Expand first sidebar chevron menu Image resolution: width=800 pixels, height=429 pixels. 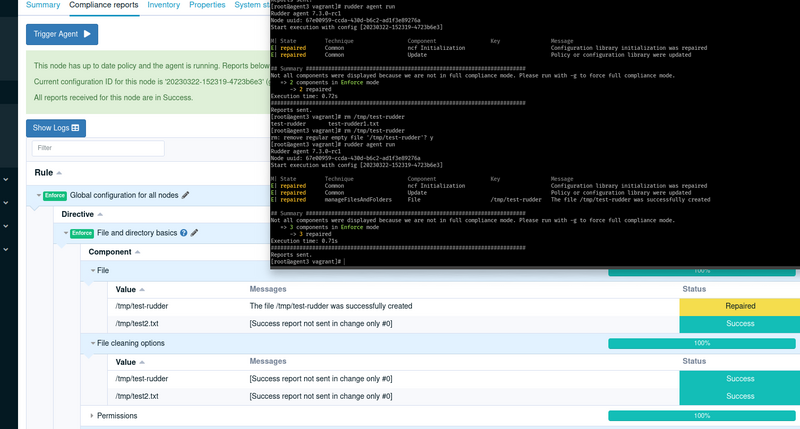click(x=6, y=180)
